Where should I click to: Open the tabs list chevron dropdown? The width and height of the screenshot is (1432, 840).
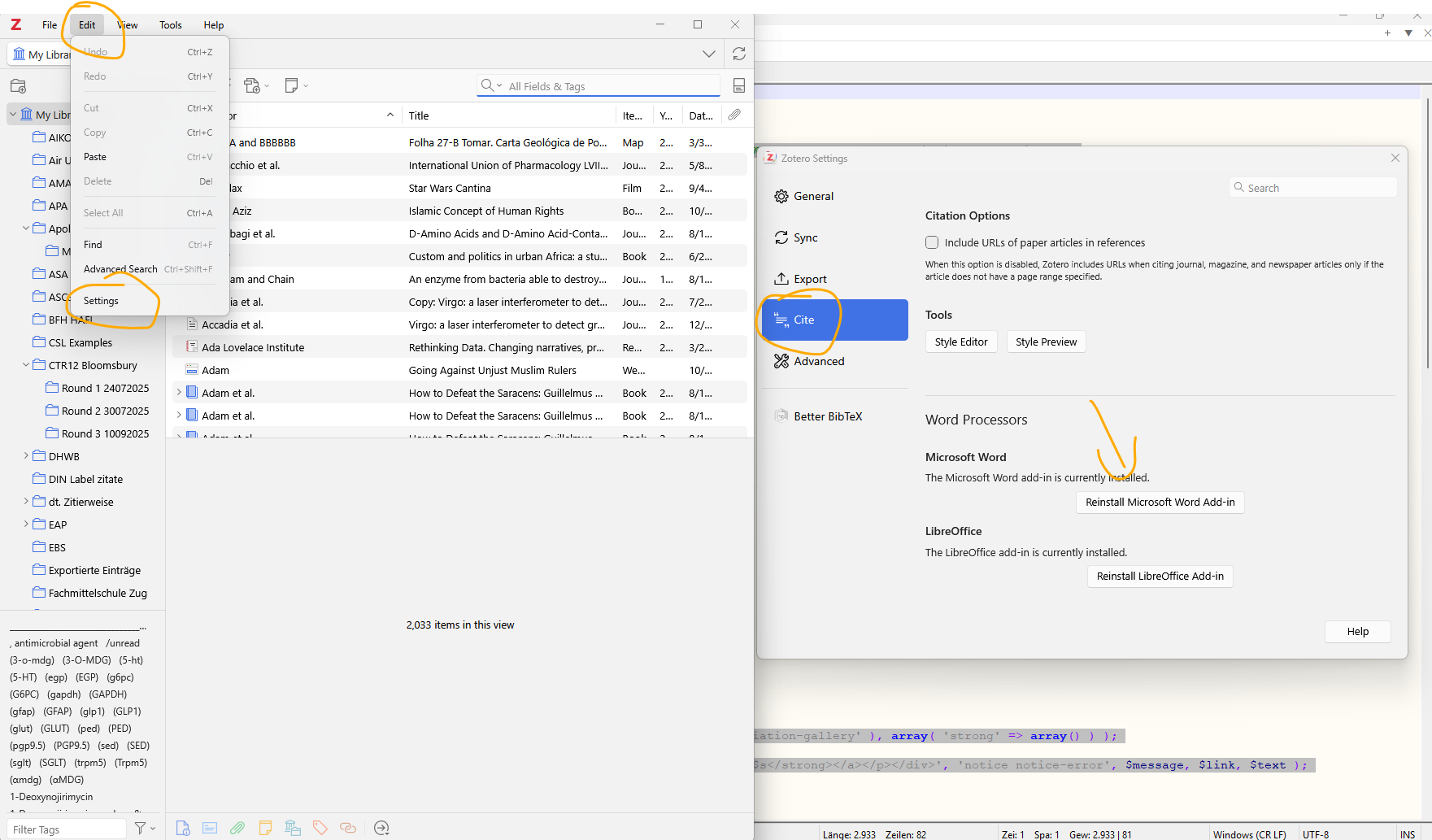tap(709, 54)
